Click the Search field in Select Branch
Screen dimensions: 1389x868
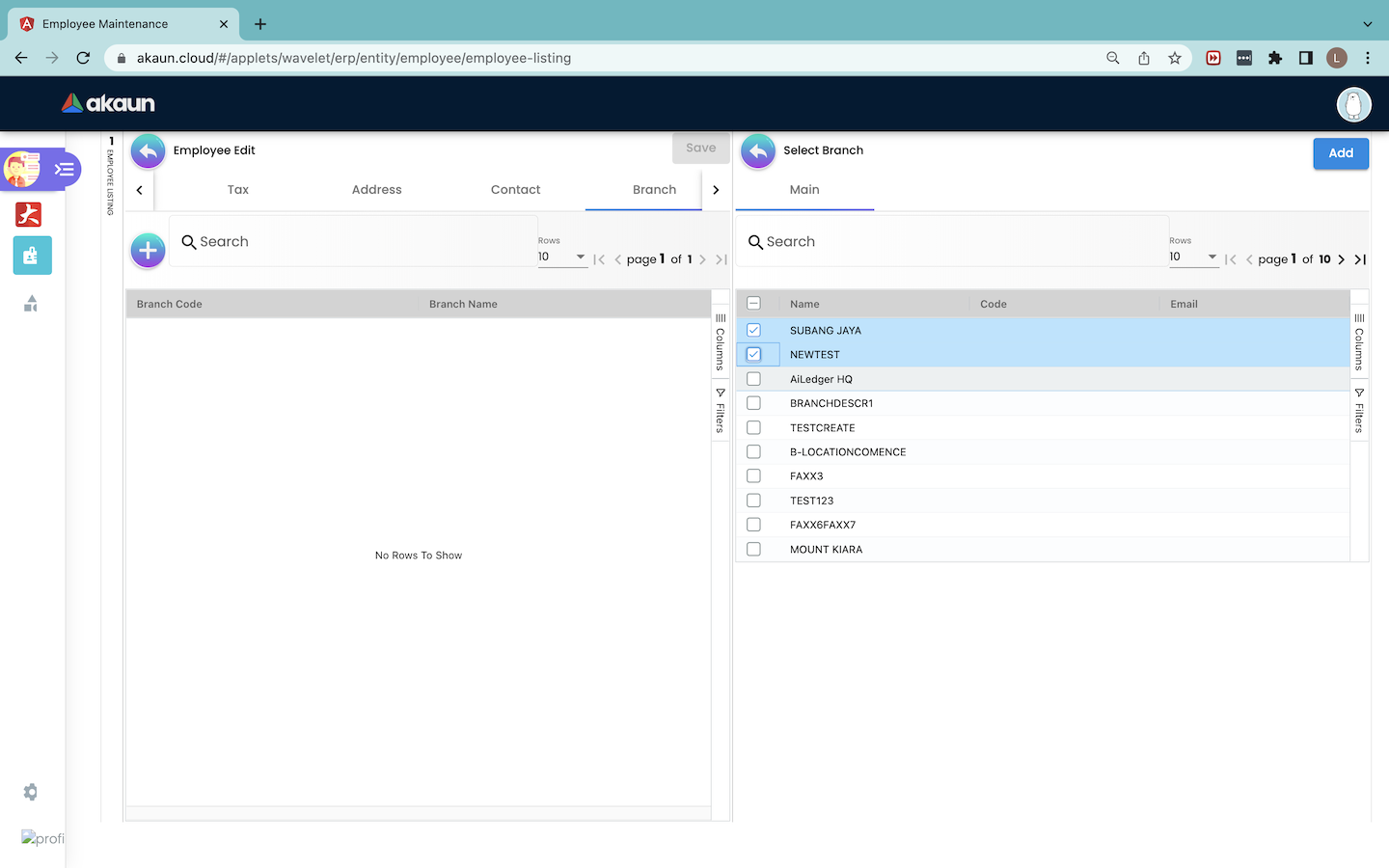point(955,242)
